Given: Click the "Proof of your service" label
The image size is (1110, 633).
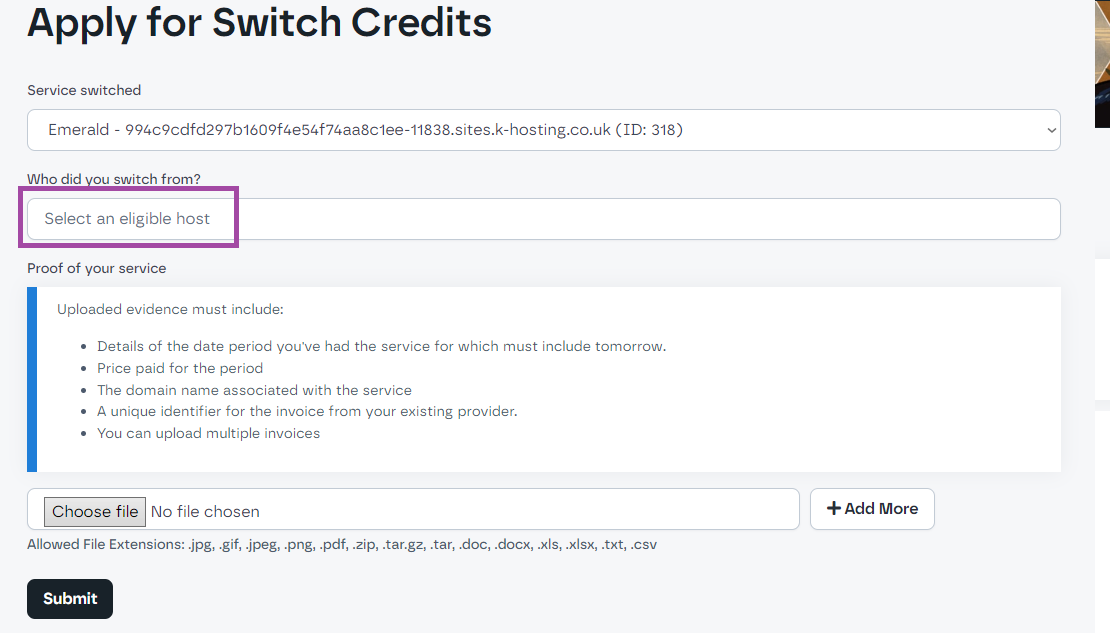Looking at the screenshot, I should pyautogui.click(x=97, y=268).
